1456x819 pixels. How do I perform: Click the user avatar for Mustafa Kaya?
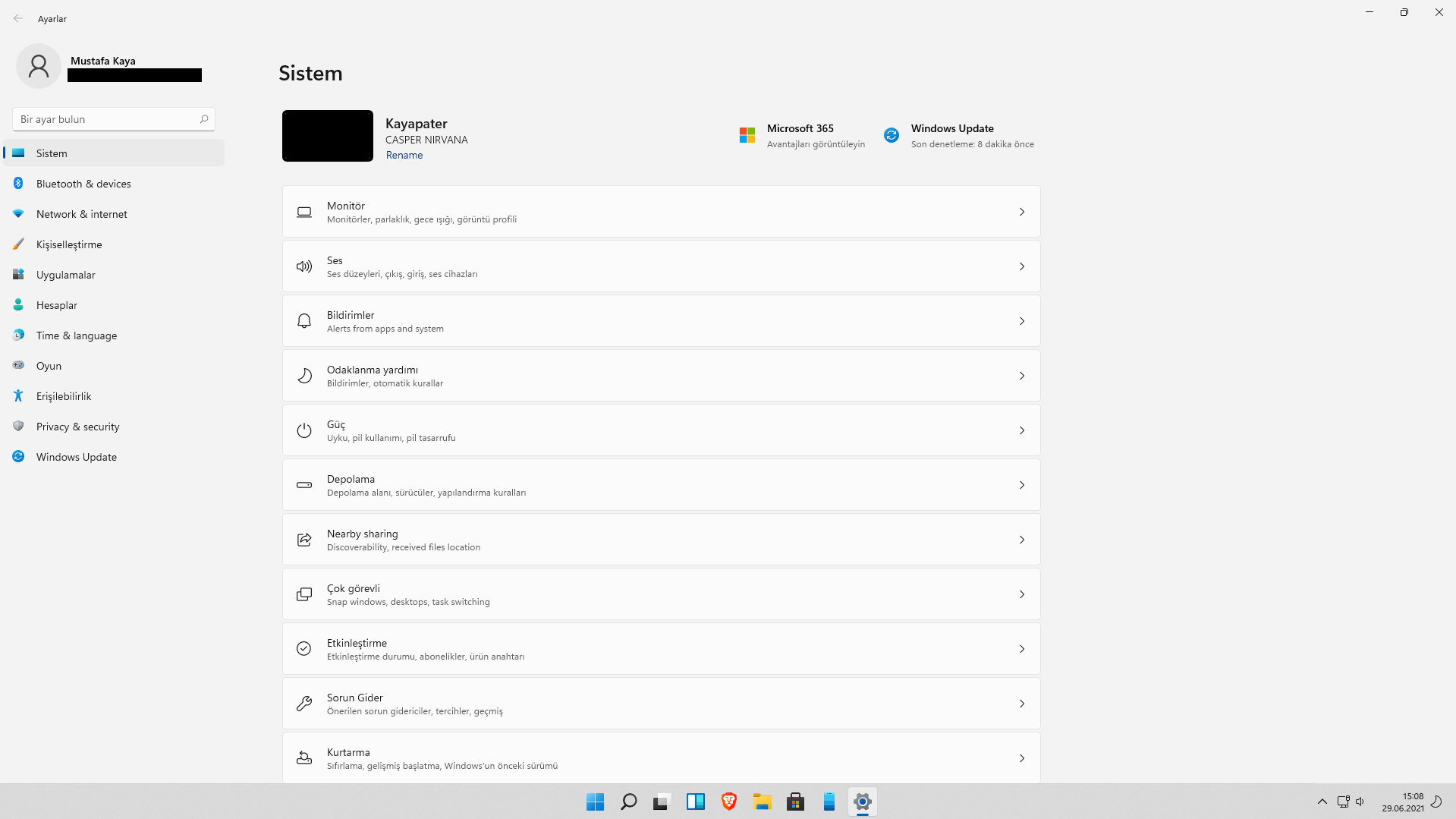[x=39, y=66]
